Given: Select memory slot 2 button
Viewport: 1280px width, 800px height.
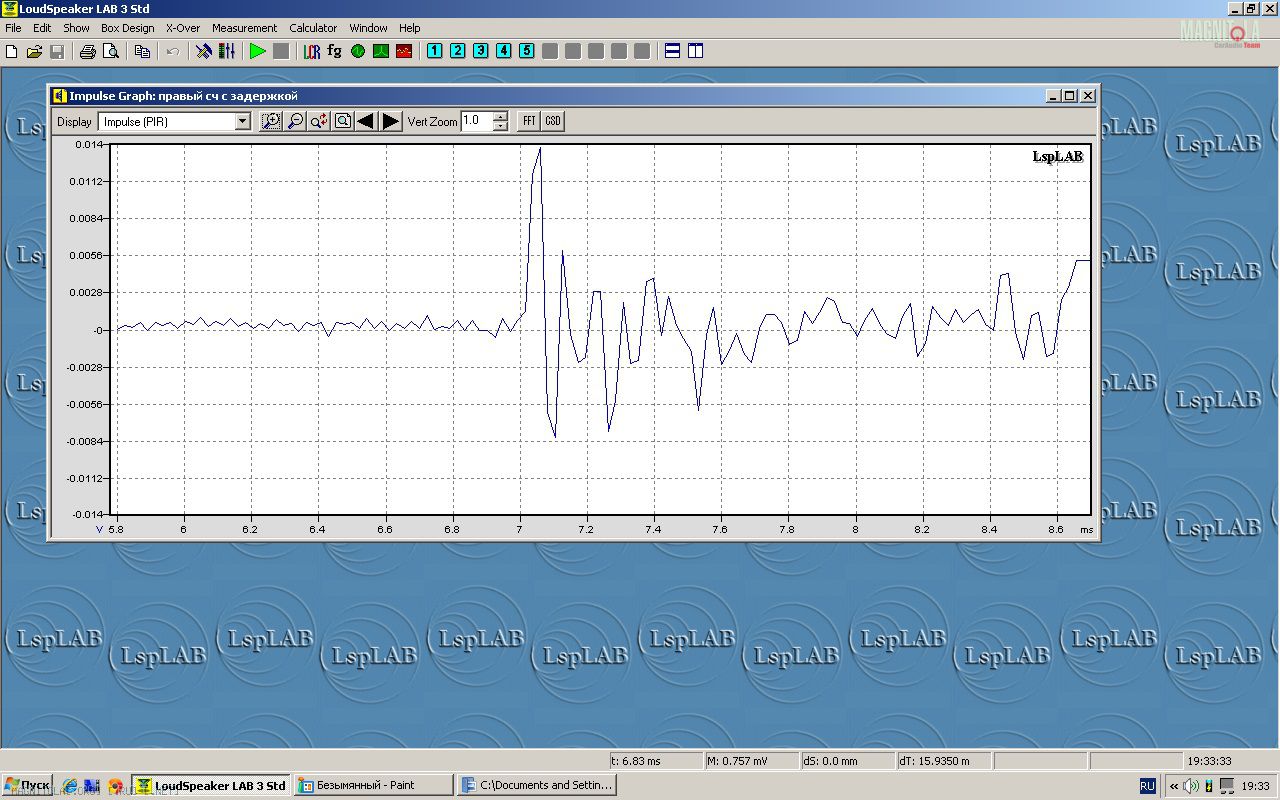Looking at the screenshot, I should pos(458,51).
